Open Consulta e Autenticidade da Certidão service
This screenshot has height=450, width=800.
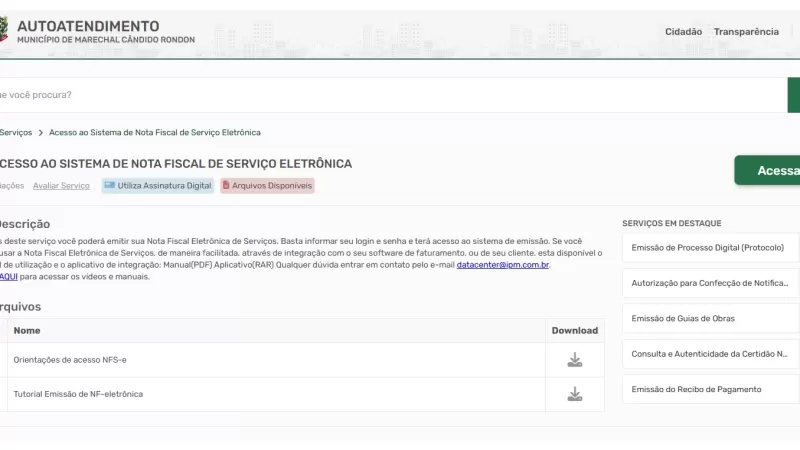click(710, 354)
